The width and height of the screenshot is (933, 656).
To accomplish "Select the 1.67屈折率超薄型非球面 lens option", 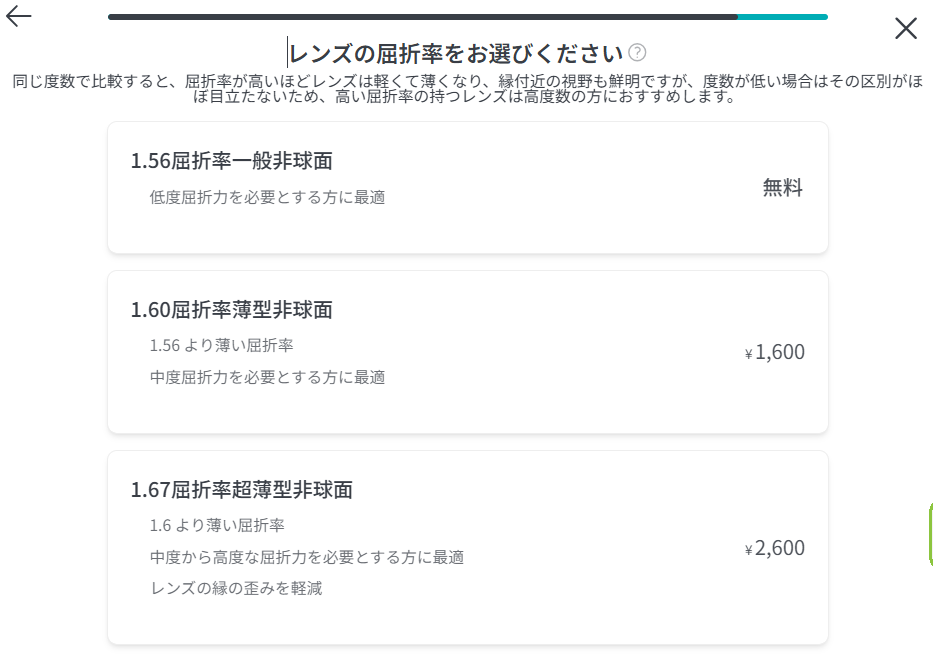I will (468, 547).
